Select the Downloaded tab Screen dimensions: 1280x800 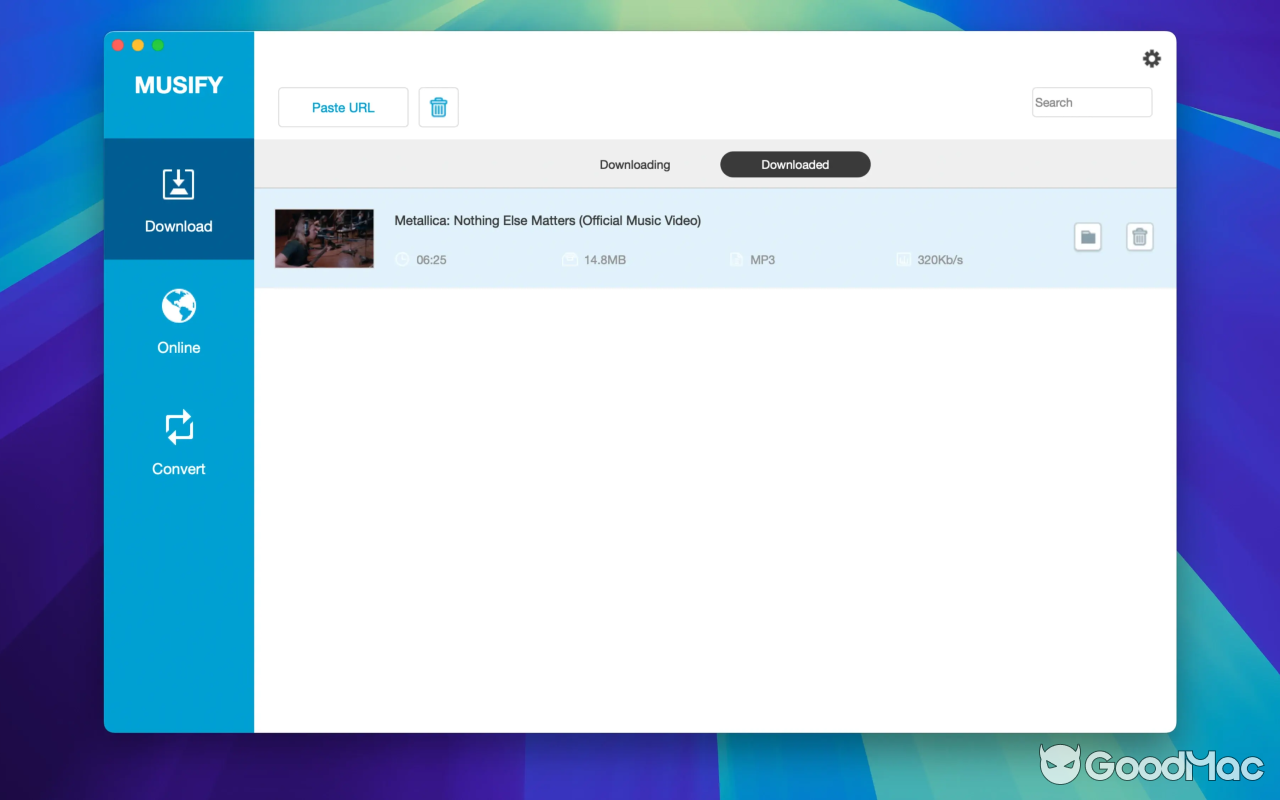pos(794,164)
